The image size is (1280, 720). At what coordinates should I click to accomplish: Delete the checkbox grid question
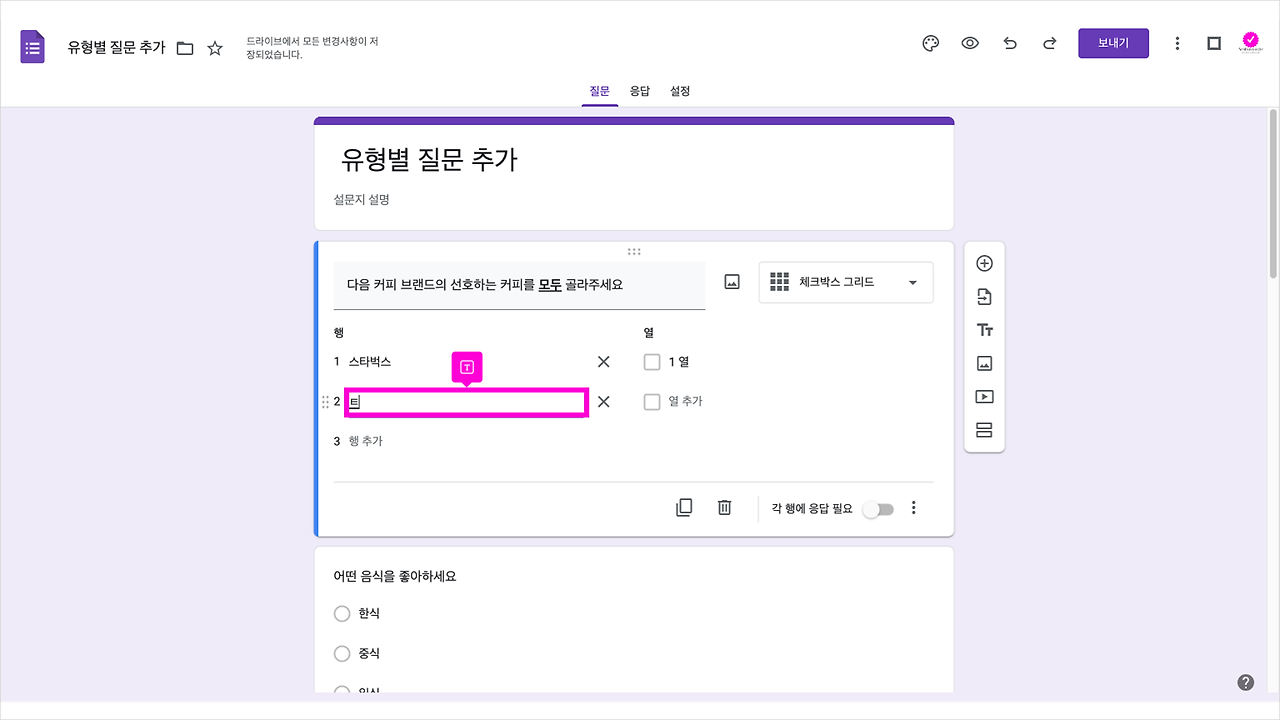coord(724,507)
